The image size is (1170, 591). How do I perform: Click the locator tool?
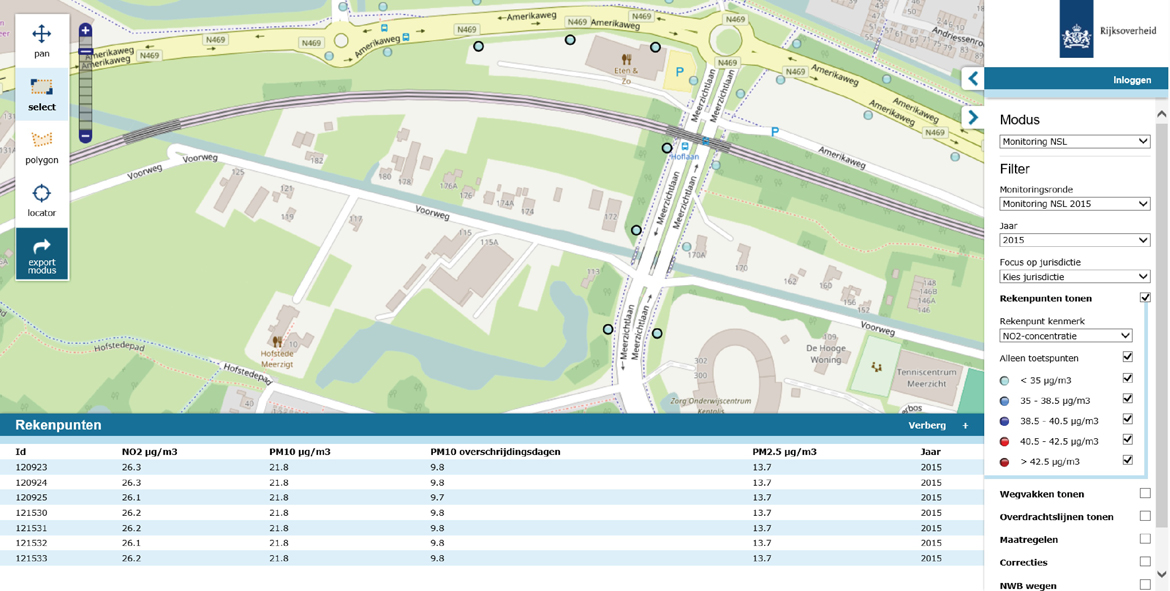[41, 200]
